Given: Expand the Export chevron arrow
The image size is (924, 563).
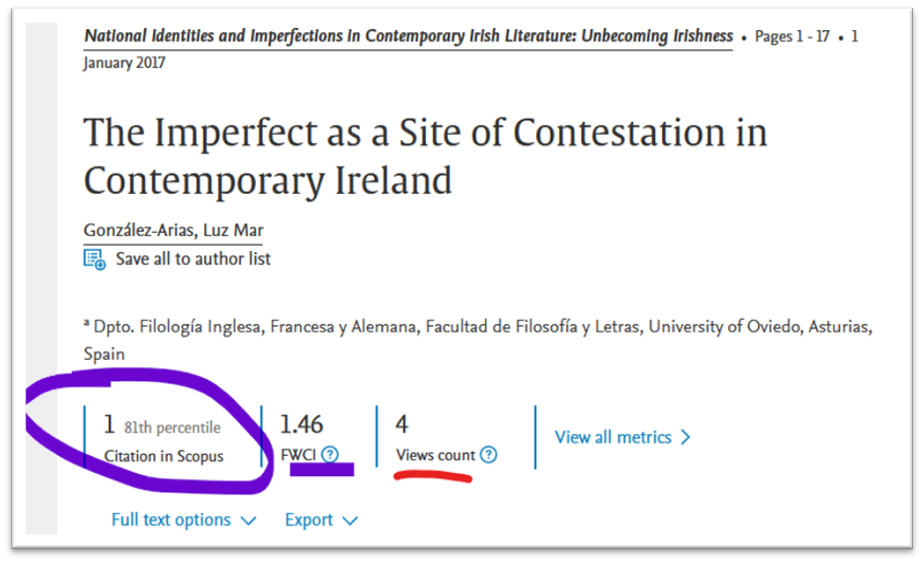Looking at the screenshot, I should tap(350, 520).
